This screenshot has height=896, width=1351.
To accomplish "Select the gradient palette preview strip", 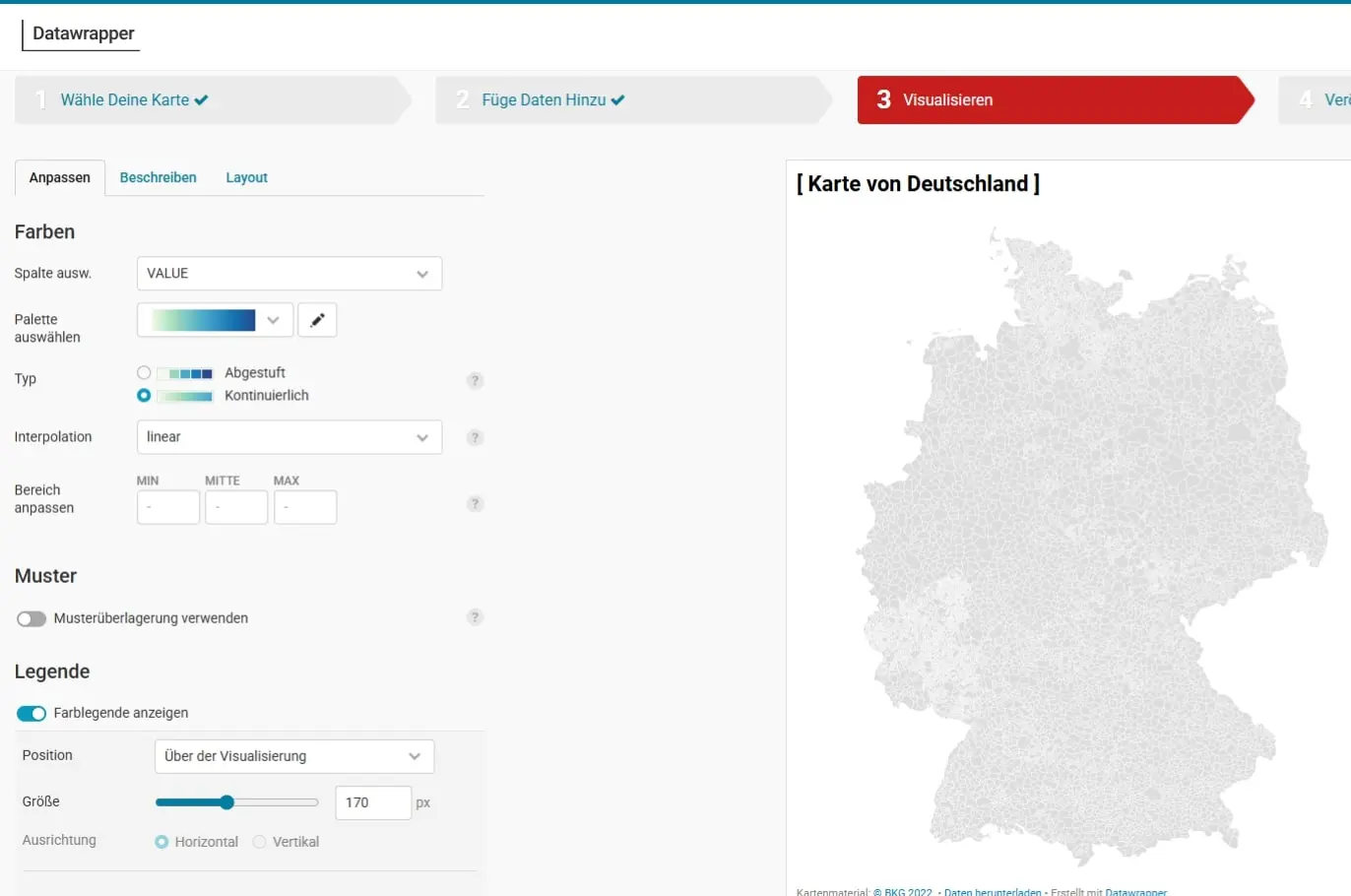I will [205, 320].
